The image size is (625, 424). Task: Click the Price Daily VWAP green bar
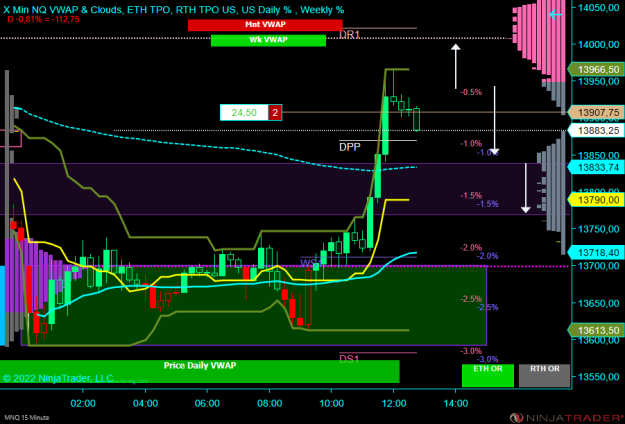200,371
